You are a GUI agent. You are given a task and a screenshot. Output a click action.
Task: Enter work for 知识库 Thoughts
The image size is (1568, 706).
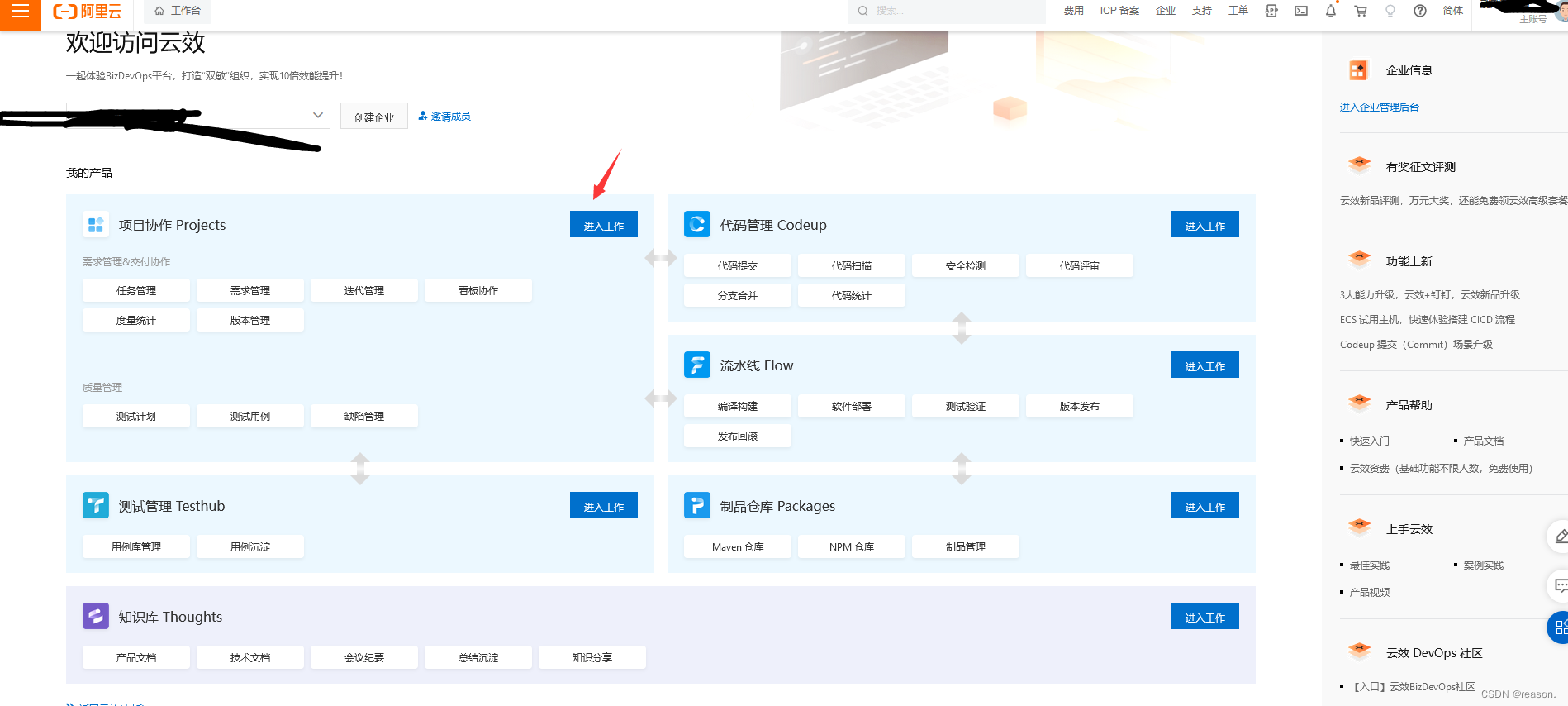(x=1205, y=617)
